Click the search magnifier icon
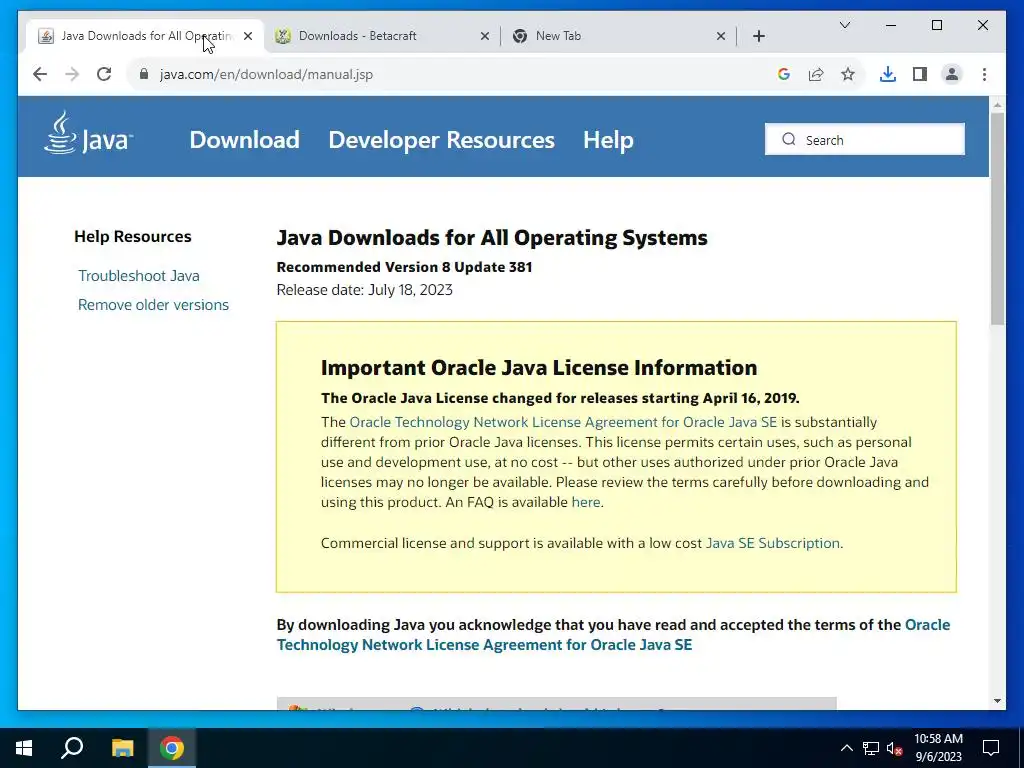This screenshot has width=1024, height=768. (789, 140)
